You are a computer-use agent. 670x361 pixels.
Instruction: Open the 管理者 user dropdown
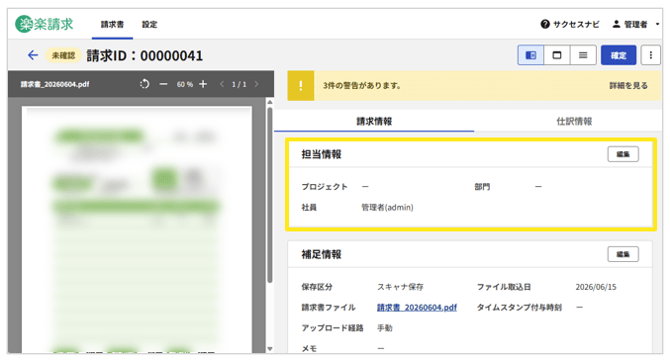point(635,24)
